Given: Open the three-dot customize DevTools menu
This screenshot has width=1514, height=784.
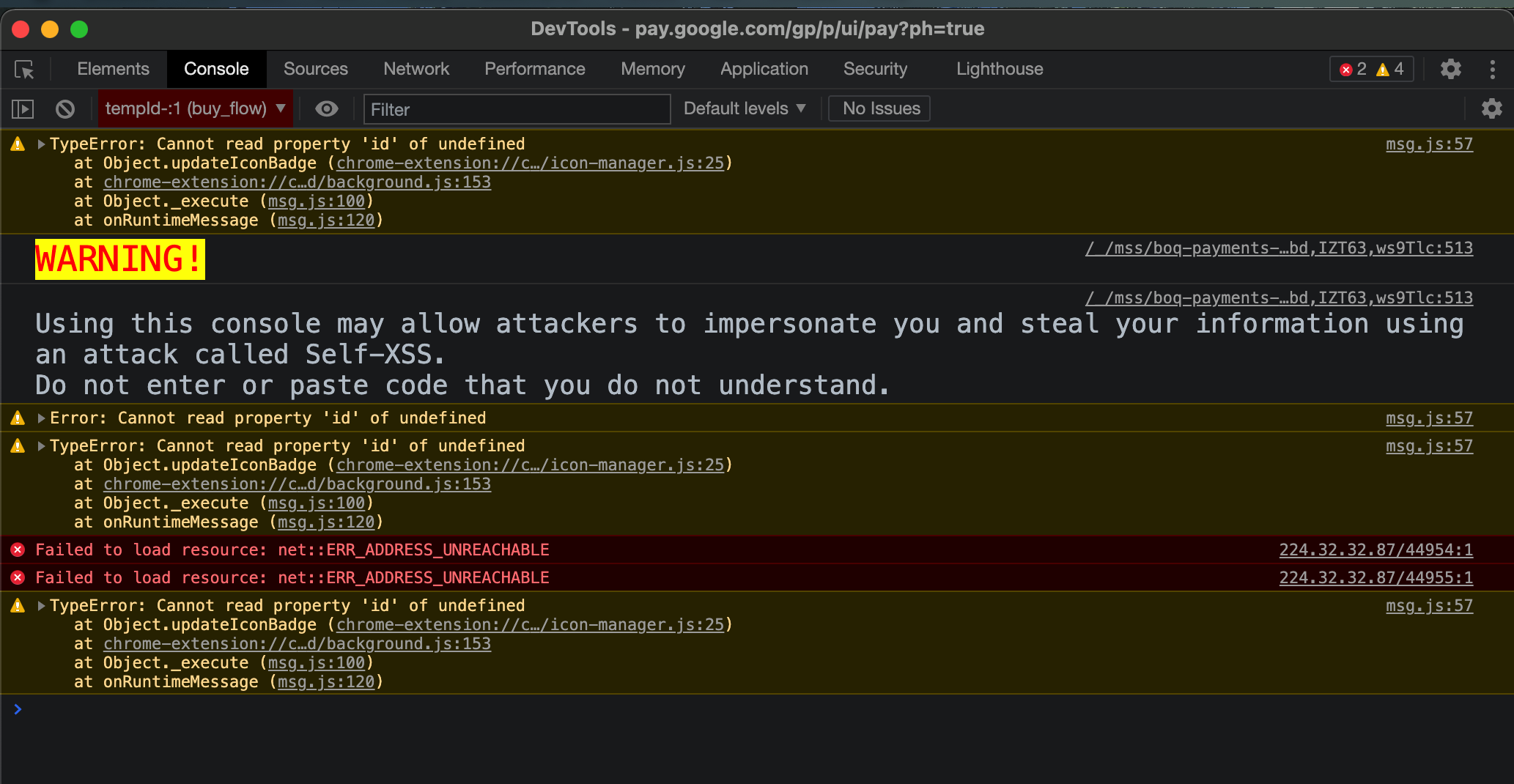Looking at the screenshot, I should click(x=1493, y=69).
